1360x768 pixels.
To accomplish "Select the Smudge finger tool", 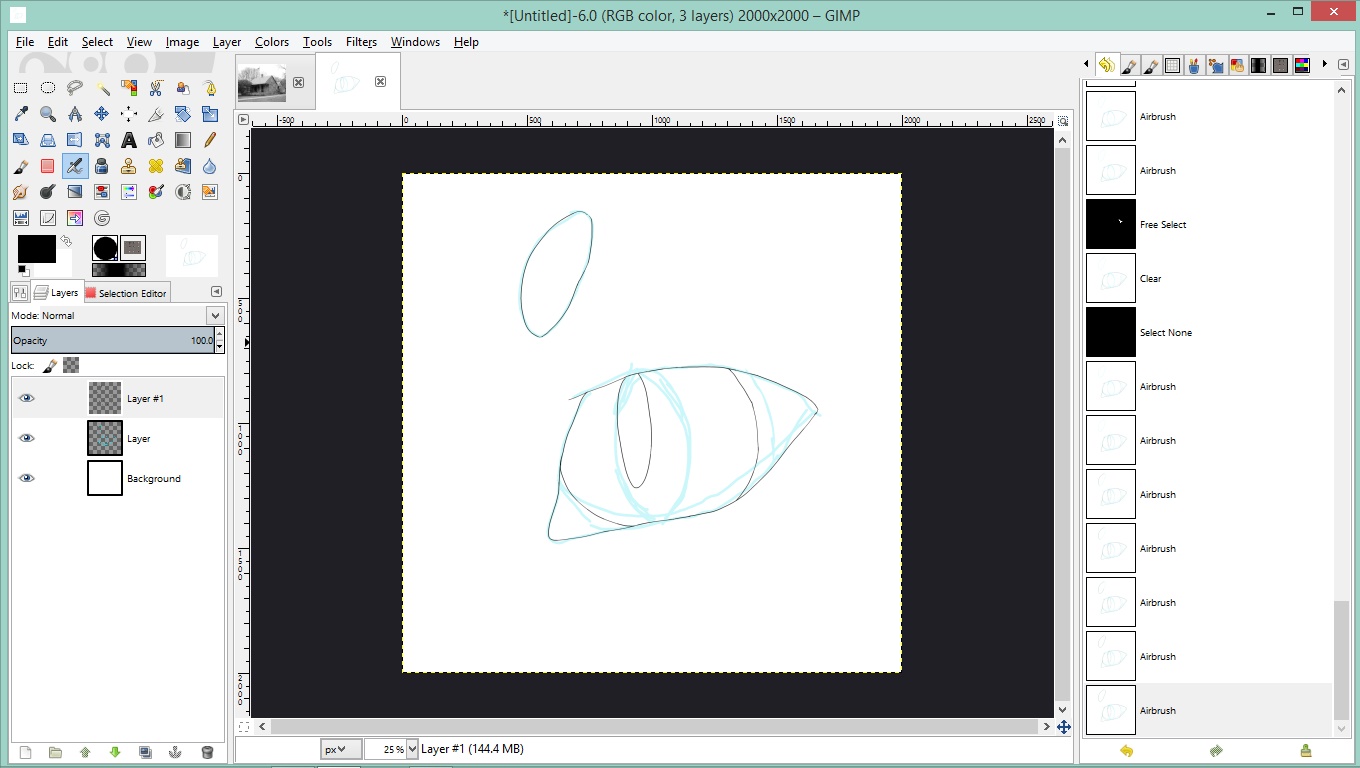I will [21, 192].
